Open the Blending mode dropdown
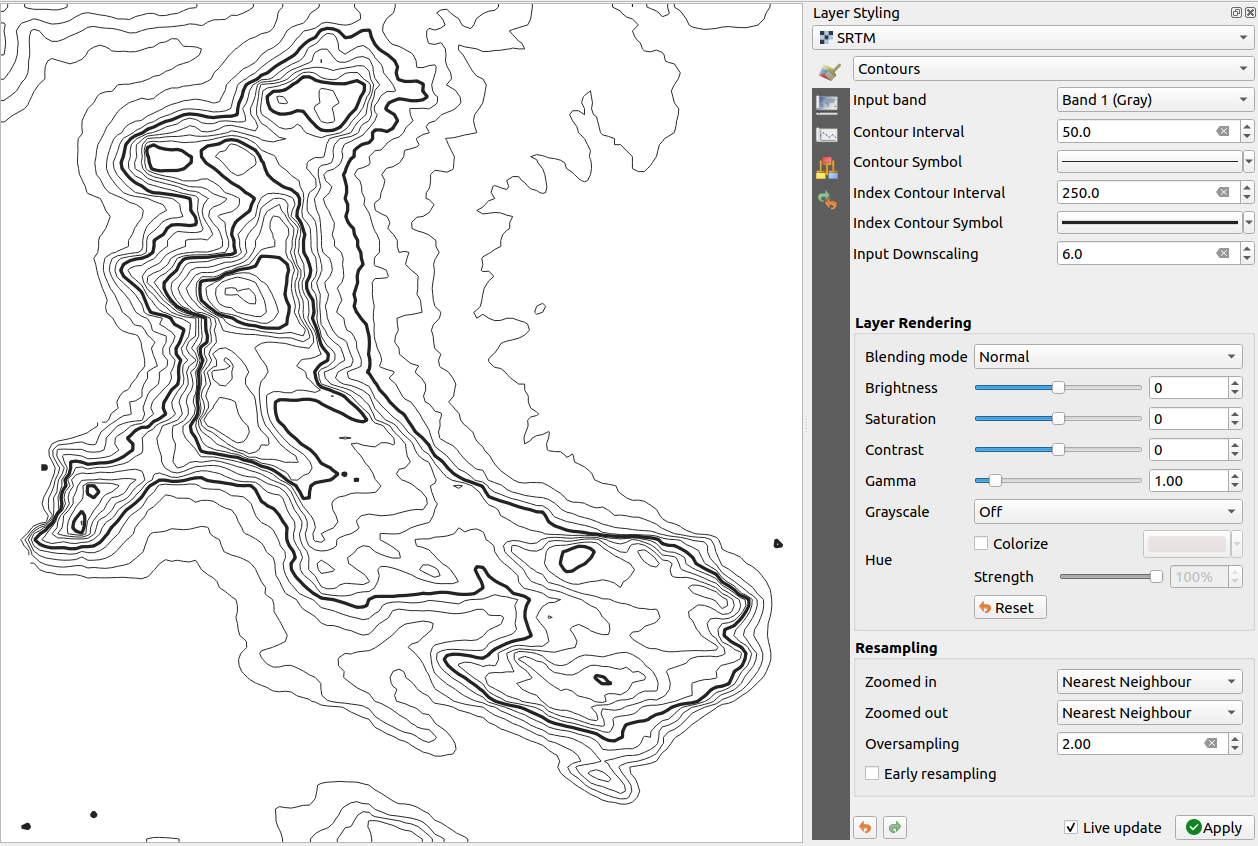The image size is (1258, 846). [1107, 356]
